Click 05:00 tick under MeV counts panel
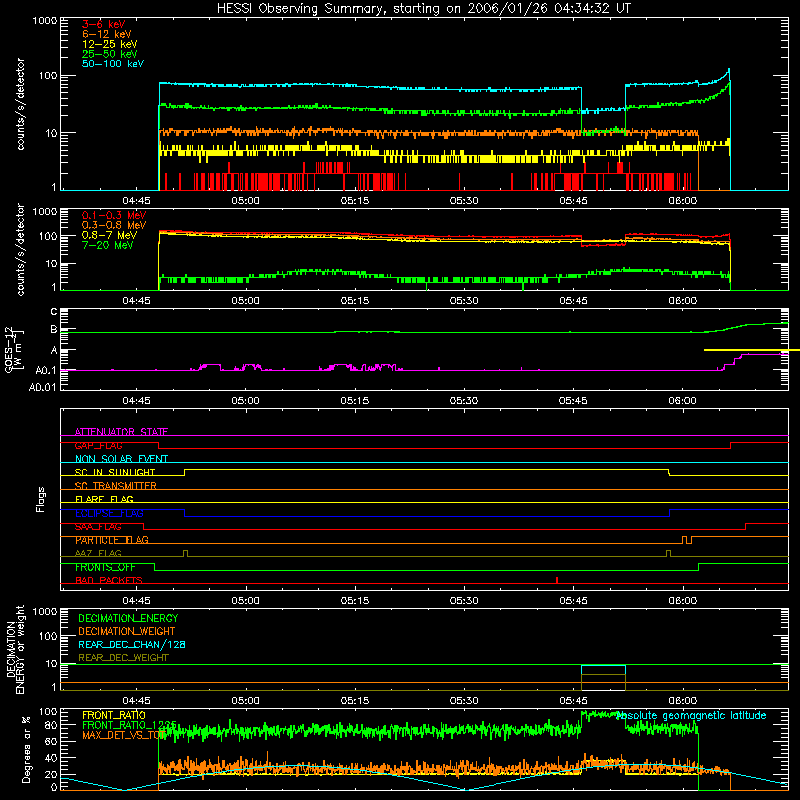 [245, 301]
